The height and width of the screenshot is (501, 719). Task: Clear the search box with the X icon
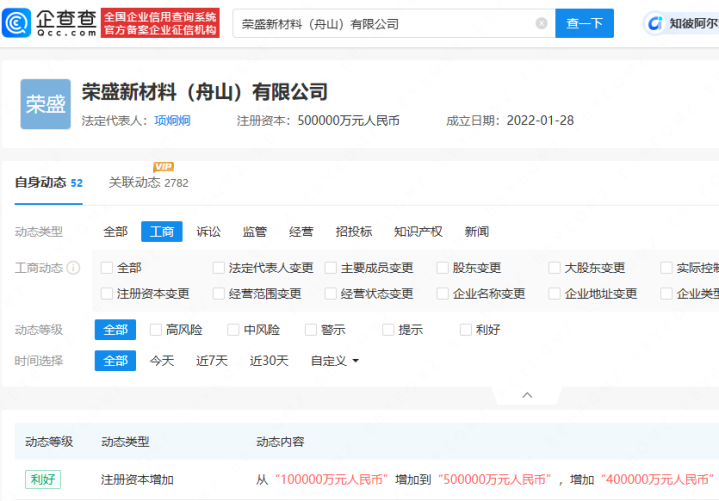(542, 23)
